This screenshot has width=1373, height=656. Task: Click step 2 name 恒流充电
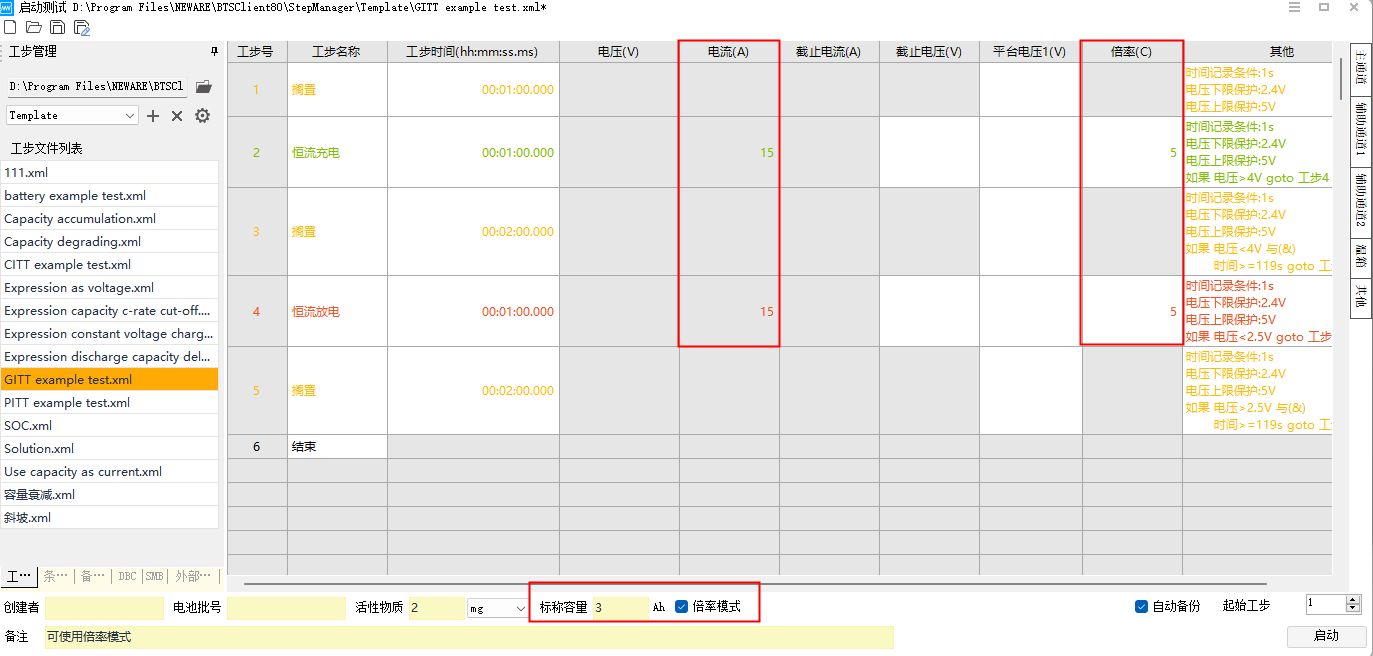(315, 153)
